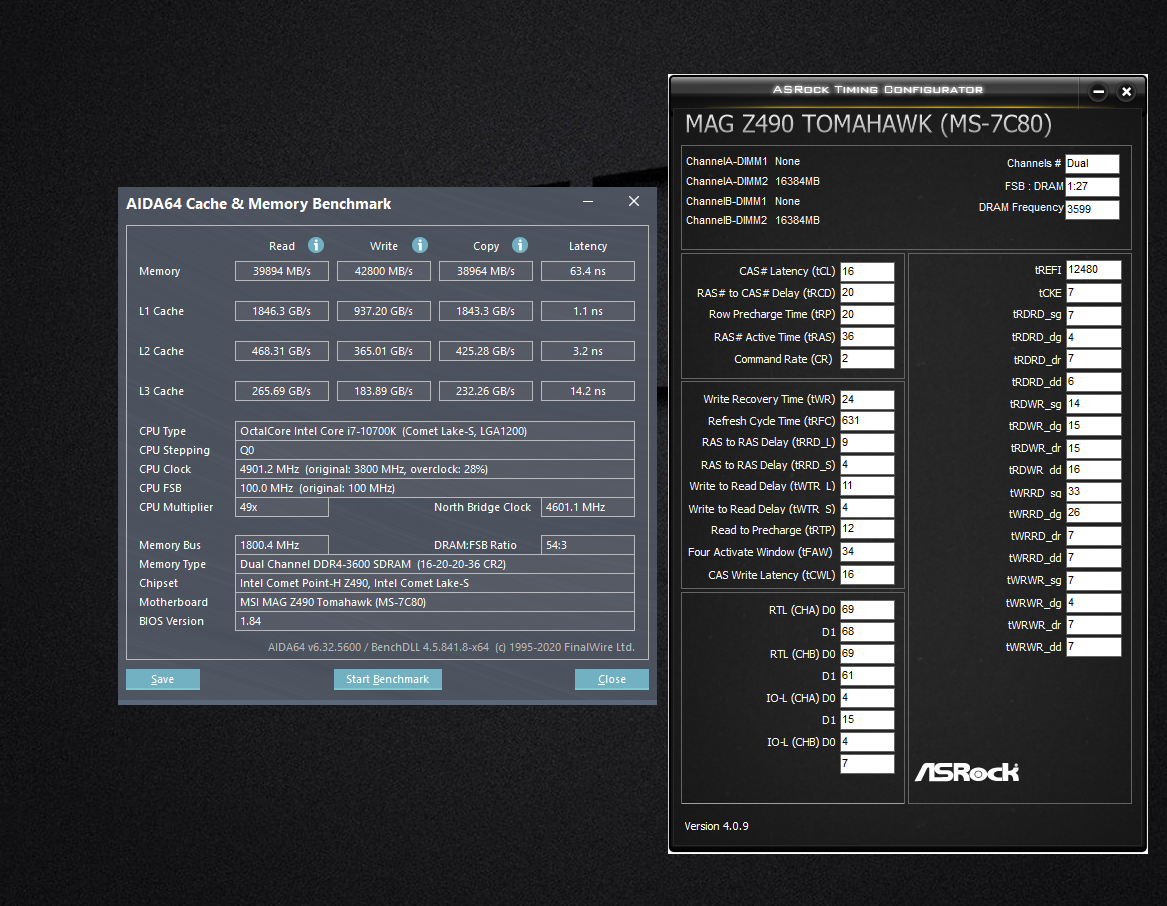Click the tRRD_L value field
Viewport: 1167px width, 906px height.
pos(867,443)
